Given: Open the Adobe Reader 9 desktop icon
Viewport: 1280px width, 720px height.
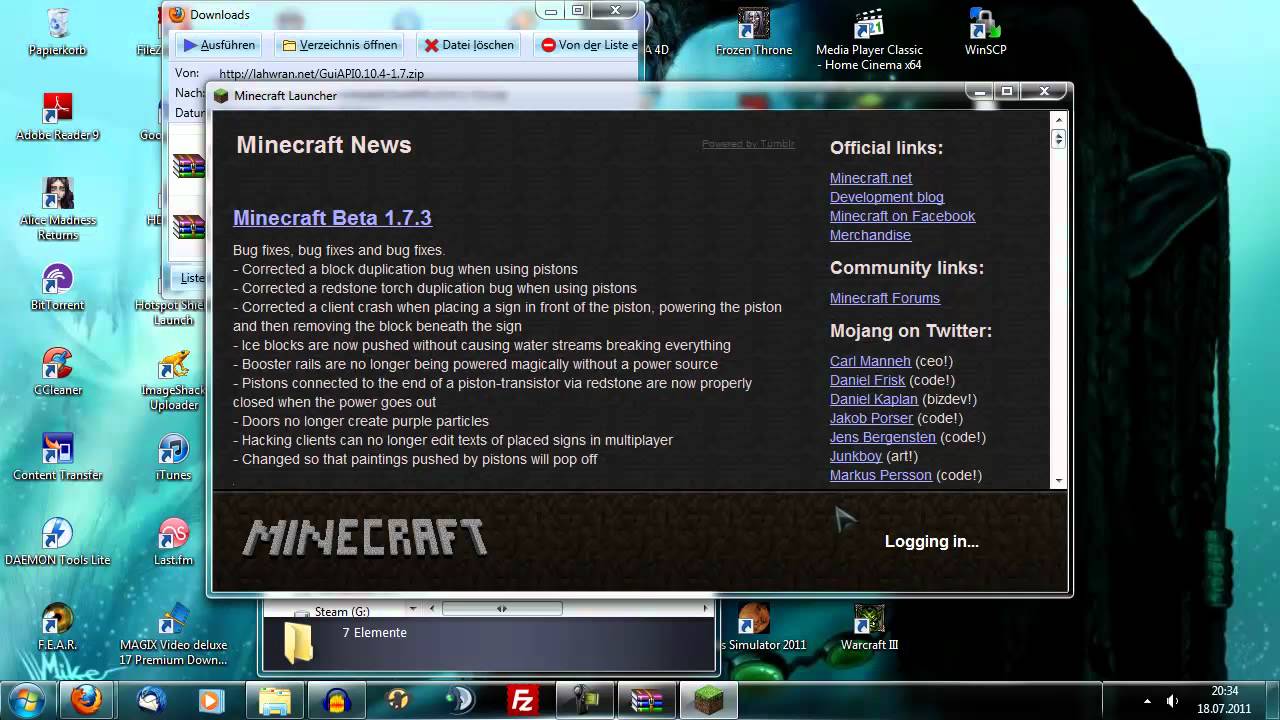Looking at the screenshot, I should (58, 116).
